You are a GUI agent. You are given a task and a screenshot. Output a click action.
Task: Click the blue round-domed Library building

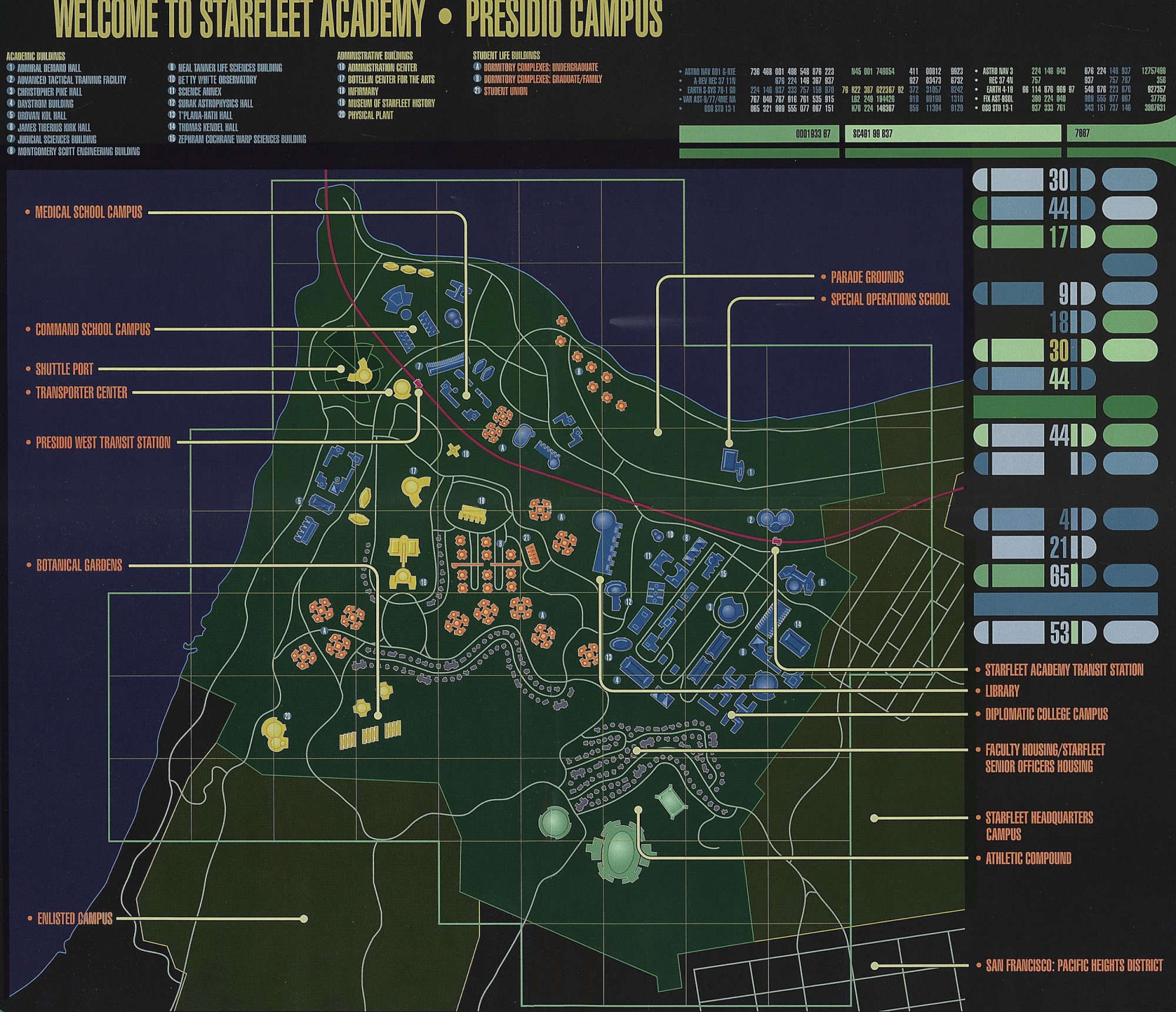tap(604, 523)
